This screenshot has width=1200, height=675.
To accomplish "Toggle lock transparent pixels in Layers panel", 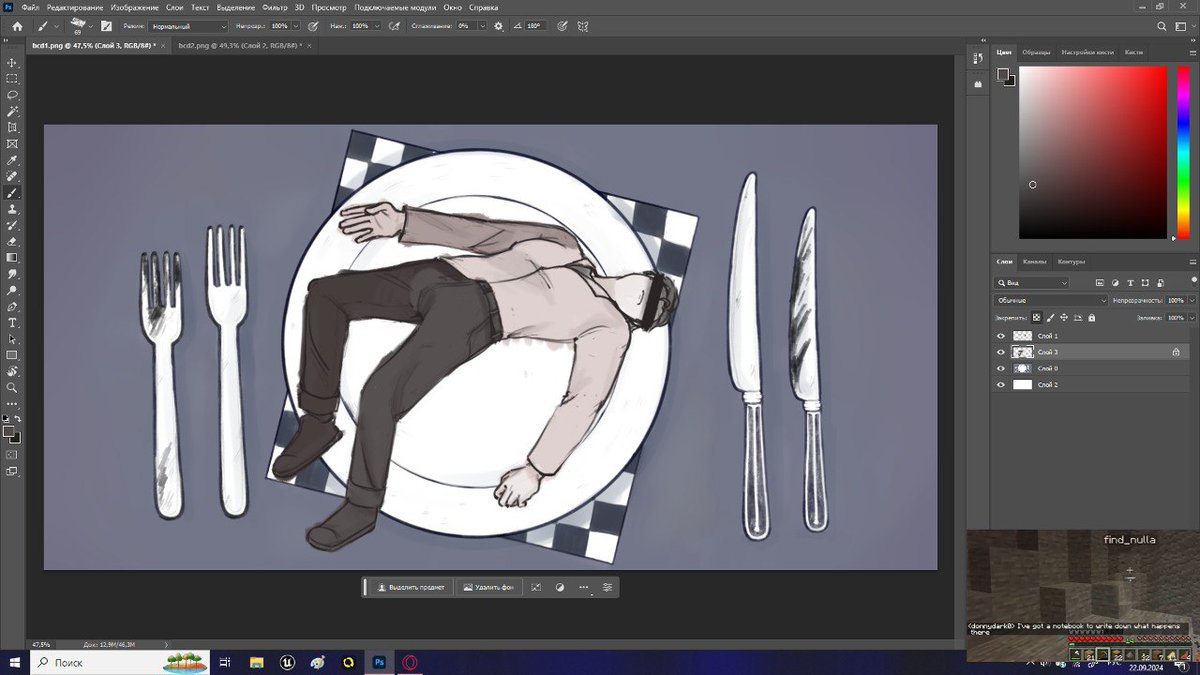I will [1039, 318].
